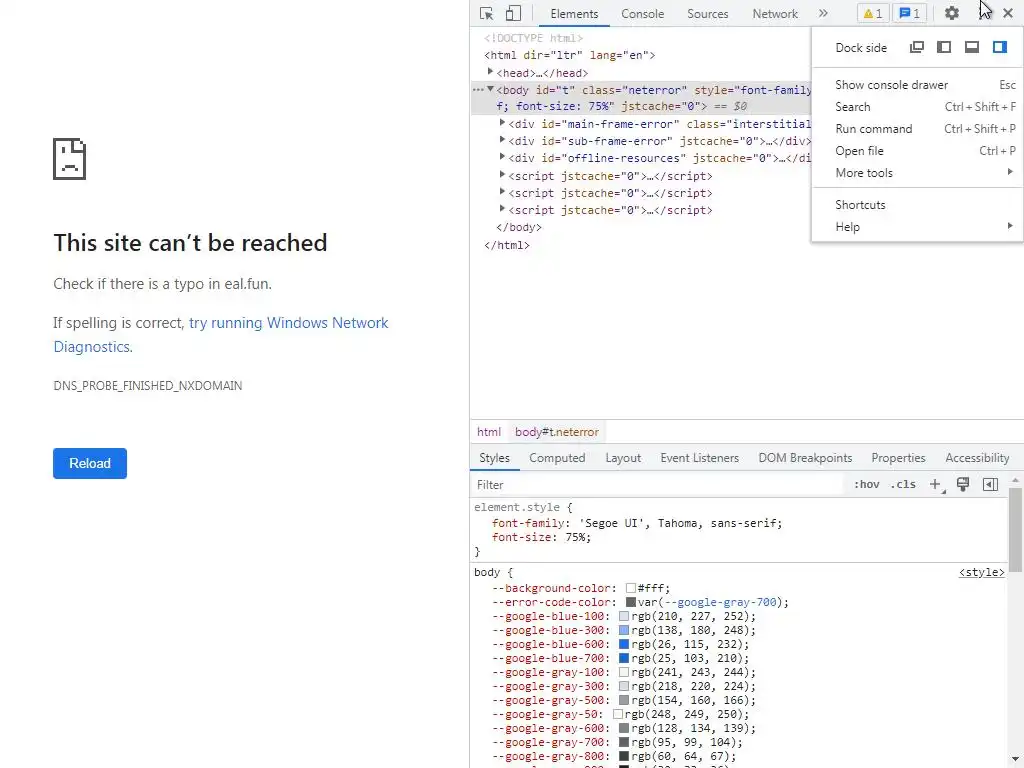This screenshot has height=768, width=1024.
Task: Choose Search from the menu
Action: point(918,106)
